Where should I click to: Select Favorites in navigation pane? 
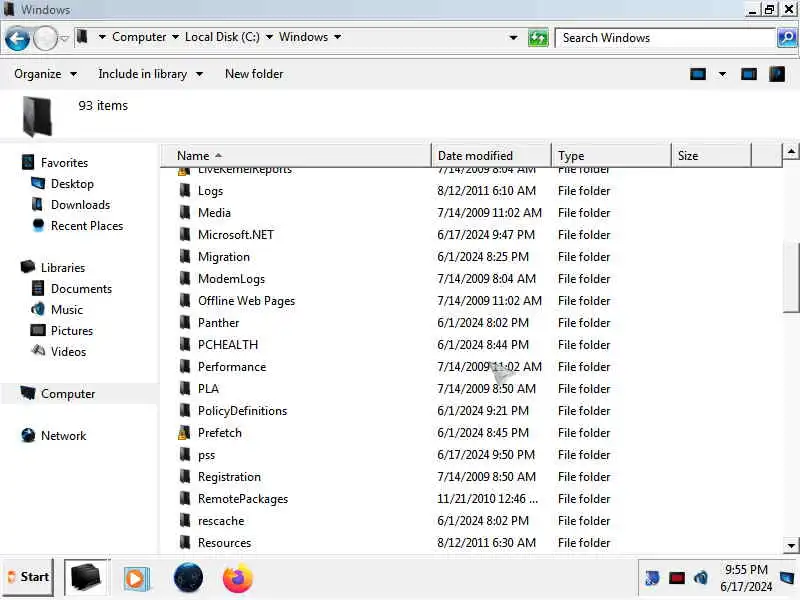click(x=64, y=163)
